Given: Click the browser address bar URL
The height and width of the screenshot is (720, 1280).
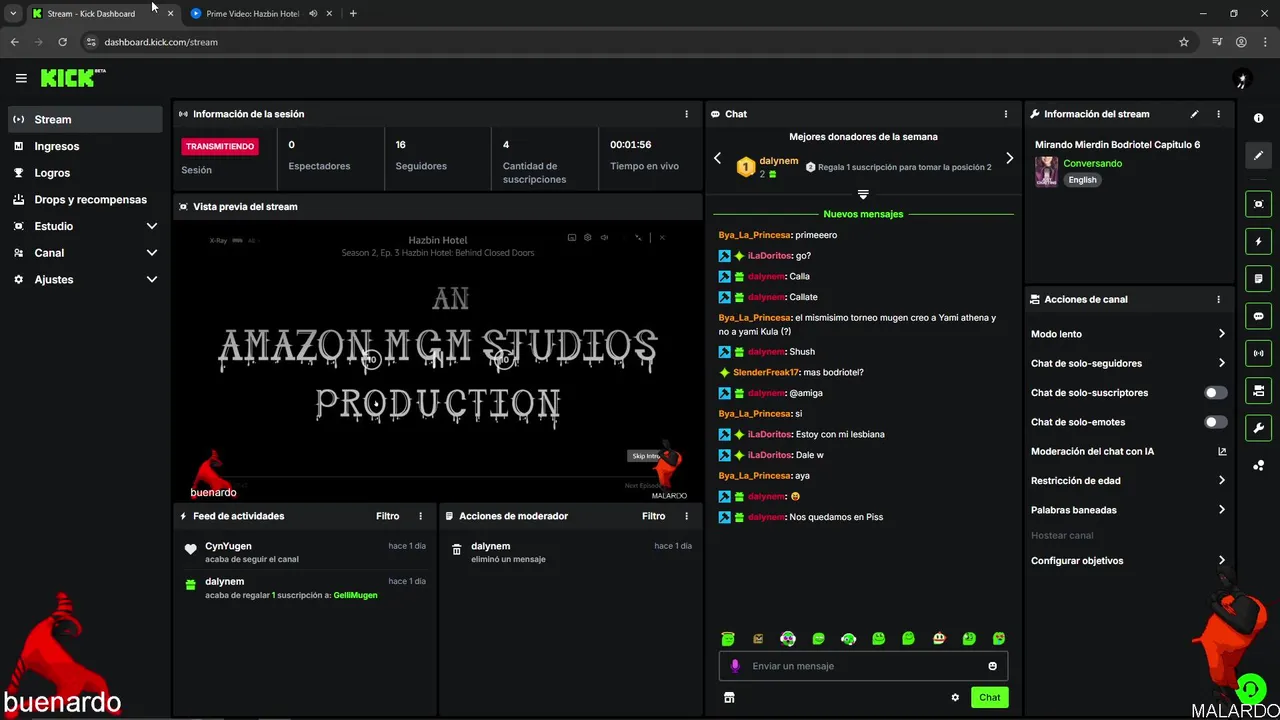Looking at the screenshot, I should (x=161, y=42).
